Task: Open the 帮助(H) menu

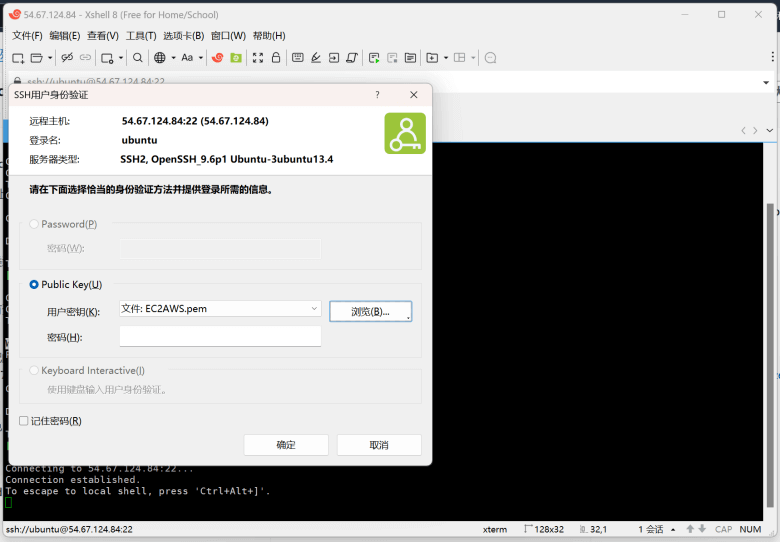Action: (x=269, y=36)
